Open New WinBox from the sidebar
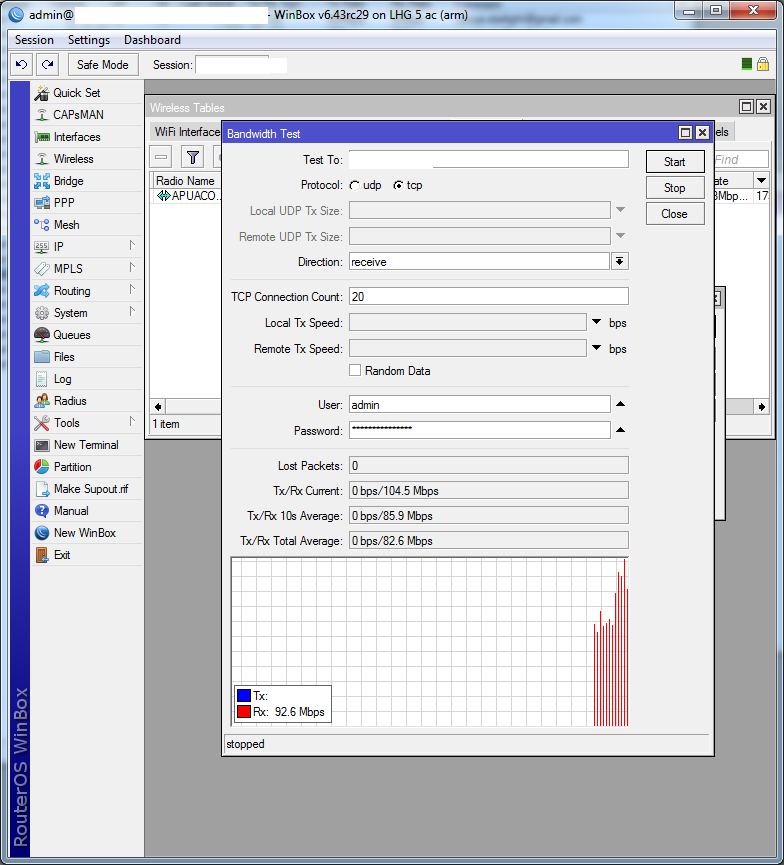784x865 pixels. (87, 533)
